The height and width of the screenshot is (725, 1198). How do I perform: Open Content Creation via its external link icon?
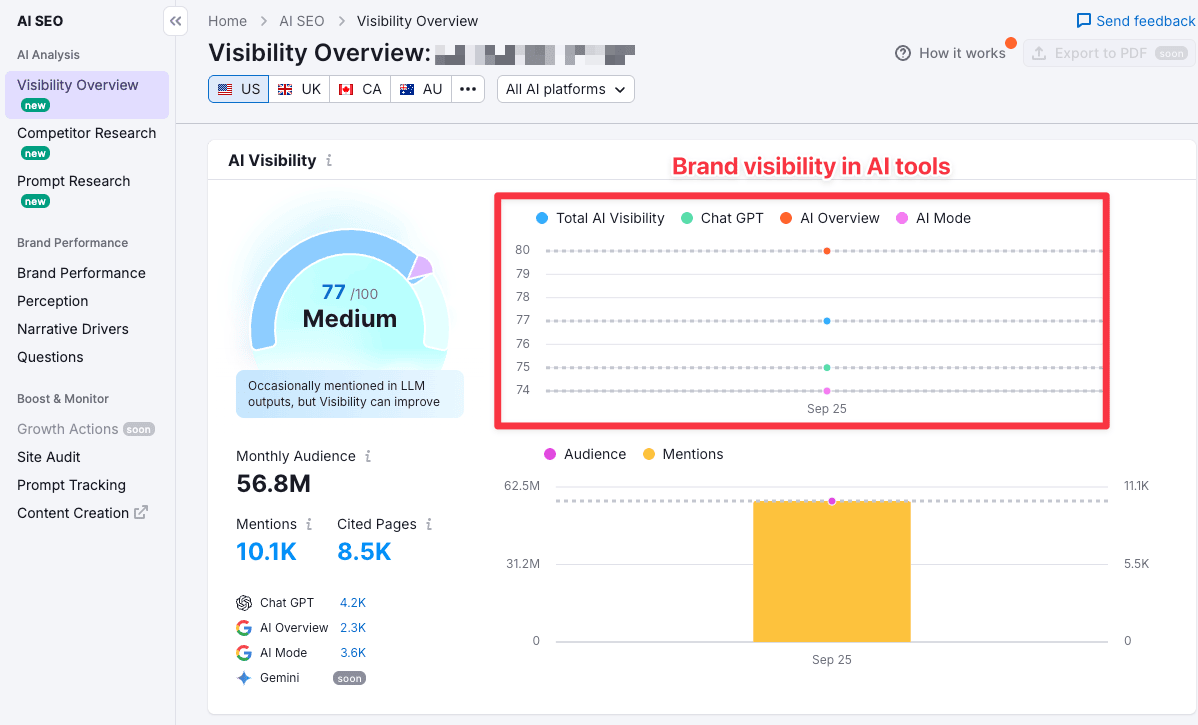coord(142,513)
